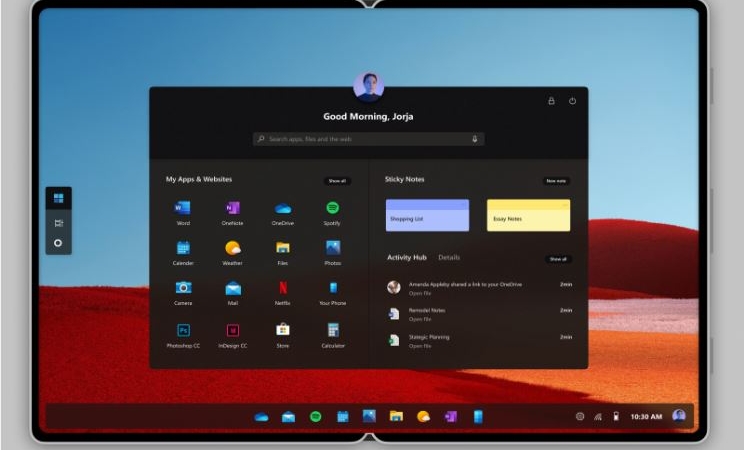Click Your Phone icon on the taskbar
The width and height of the screenshot is (744, 450).
(478, 416)
